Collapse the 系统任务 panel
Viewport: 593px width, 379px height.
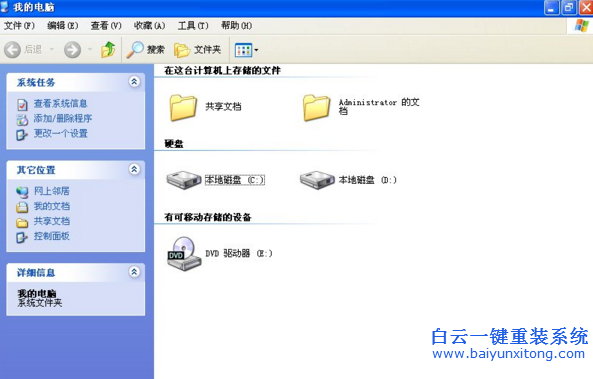134,82
